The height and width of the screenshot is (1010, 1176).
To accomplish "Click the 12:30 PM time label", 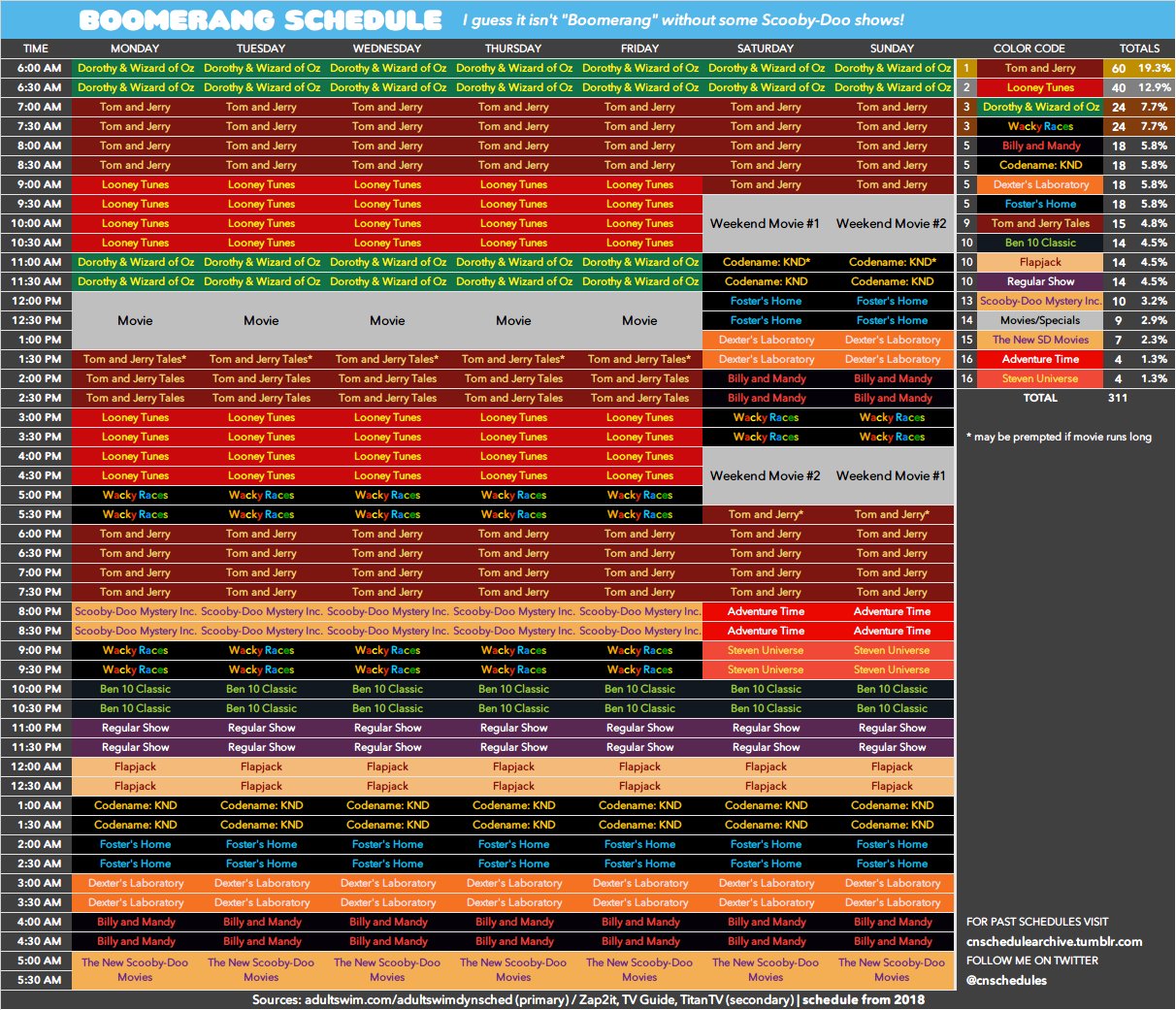I will click(x=36, y=320).
